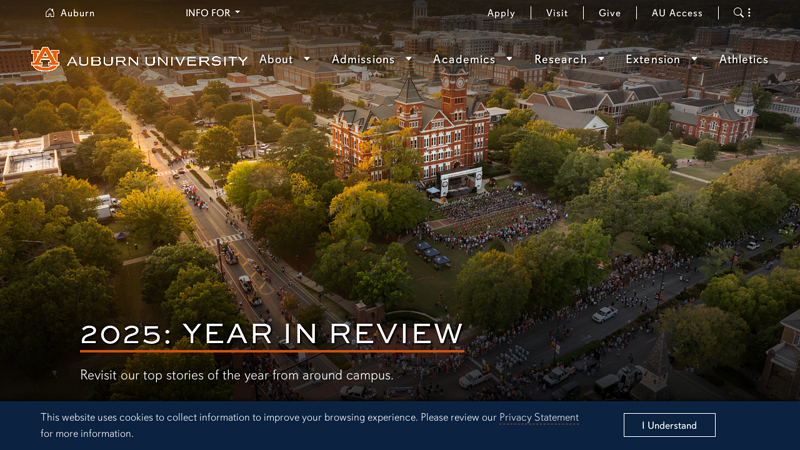This screenshot has height=450, width=800.
Task: Open the Research navigation item
Action: pyautogui.click(x=561, y=59)
